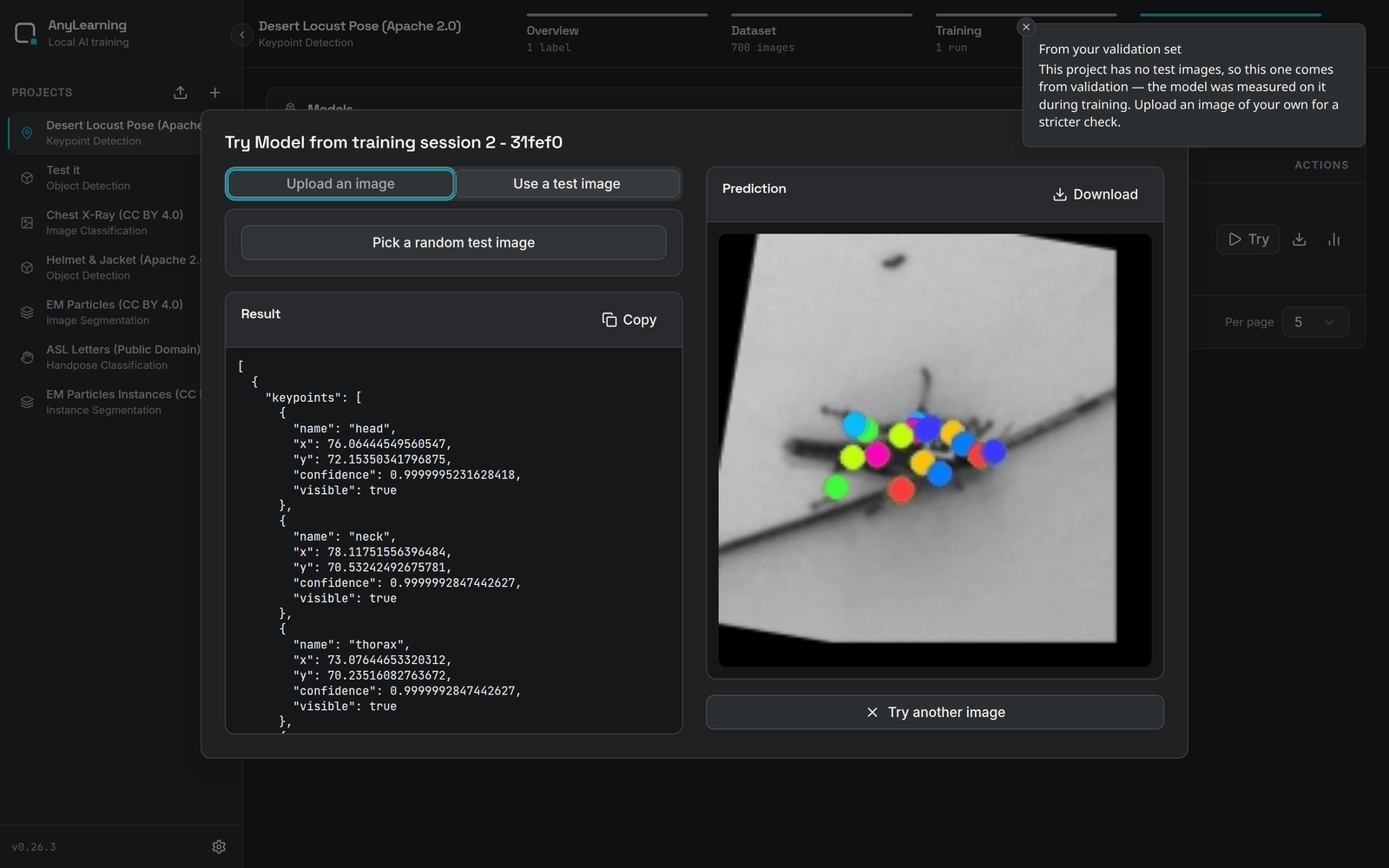Add a new project with plus icon

pyautogui.click(x=215, y=93)
